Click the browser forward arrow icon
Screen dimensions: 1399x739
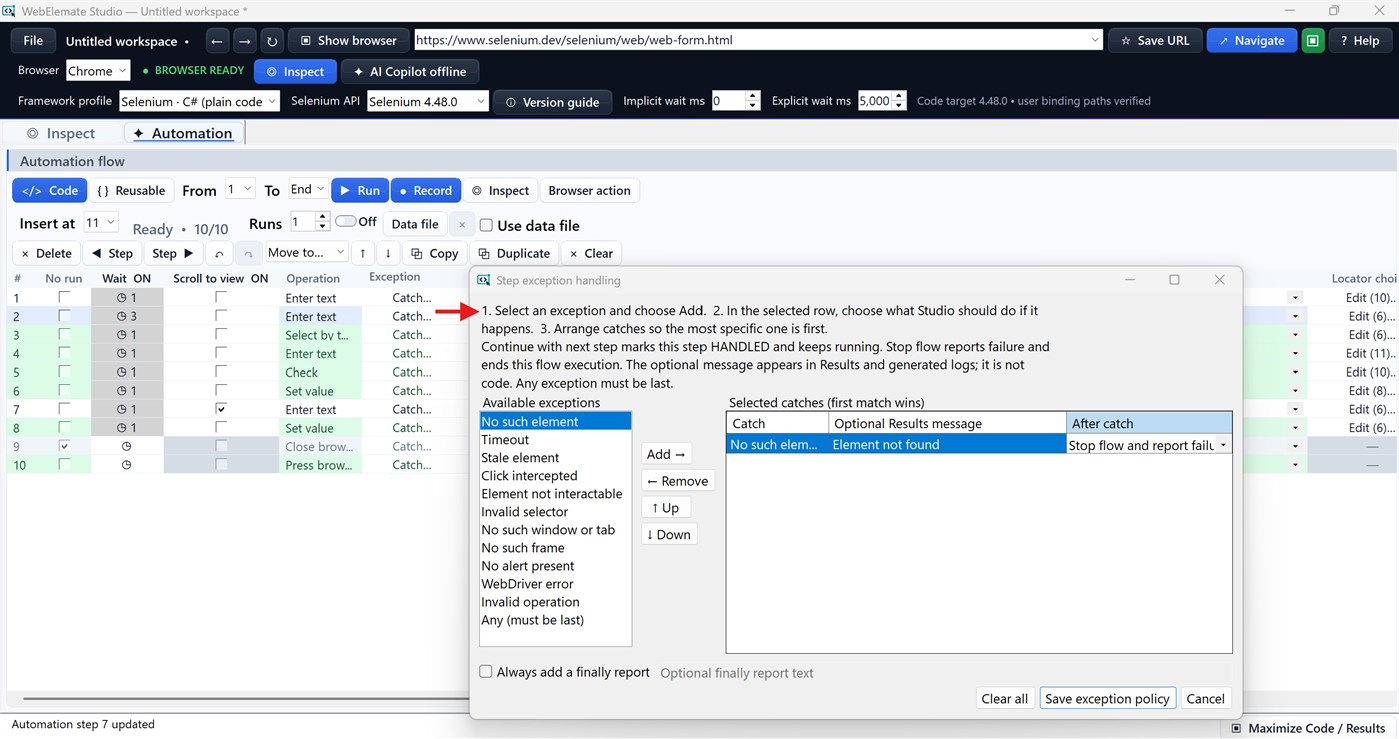(245, 41)
